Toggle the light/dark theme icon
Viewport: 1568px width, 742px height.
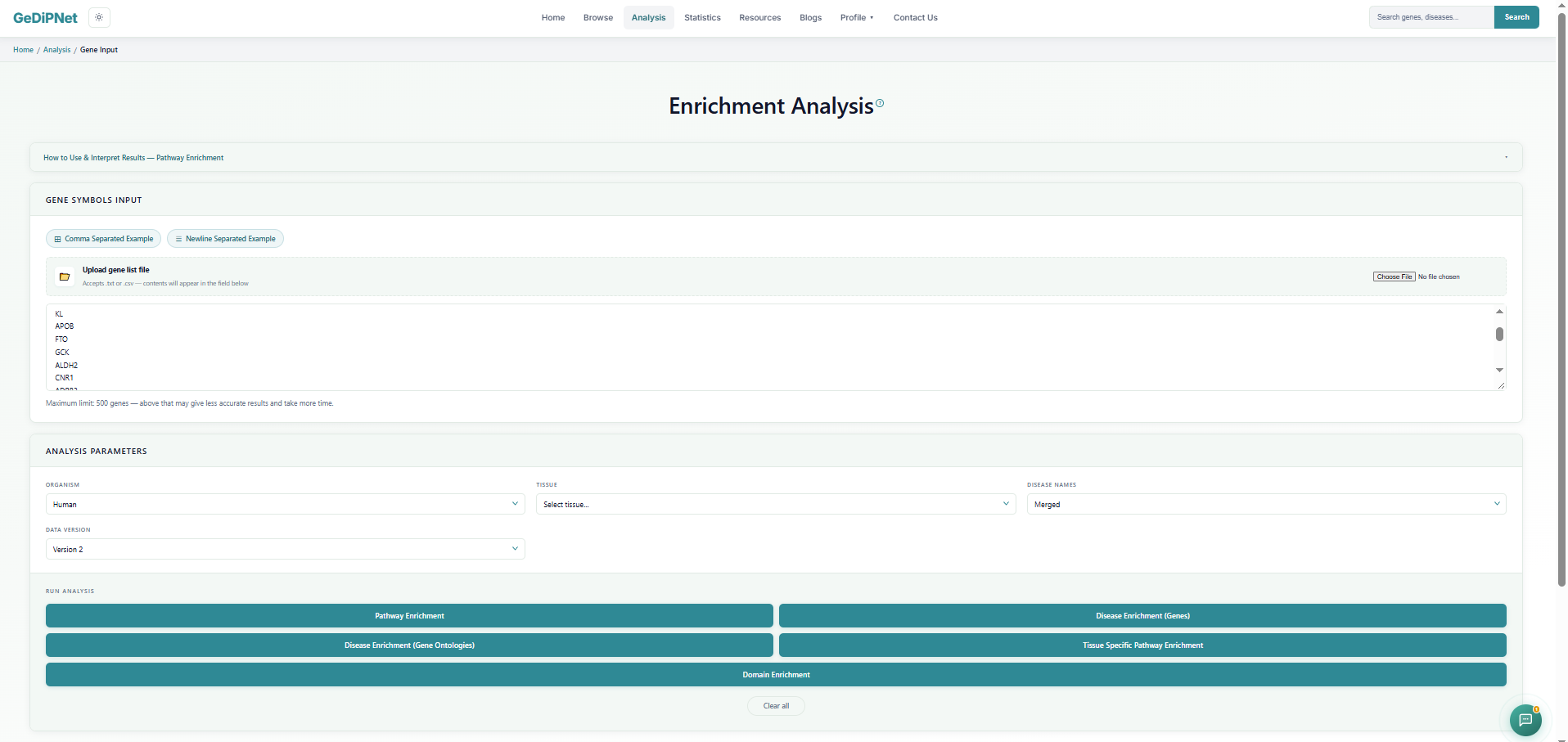pos(99,17)
